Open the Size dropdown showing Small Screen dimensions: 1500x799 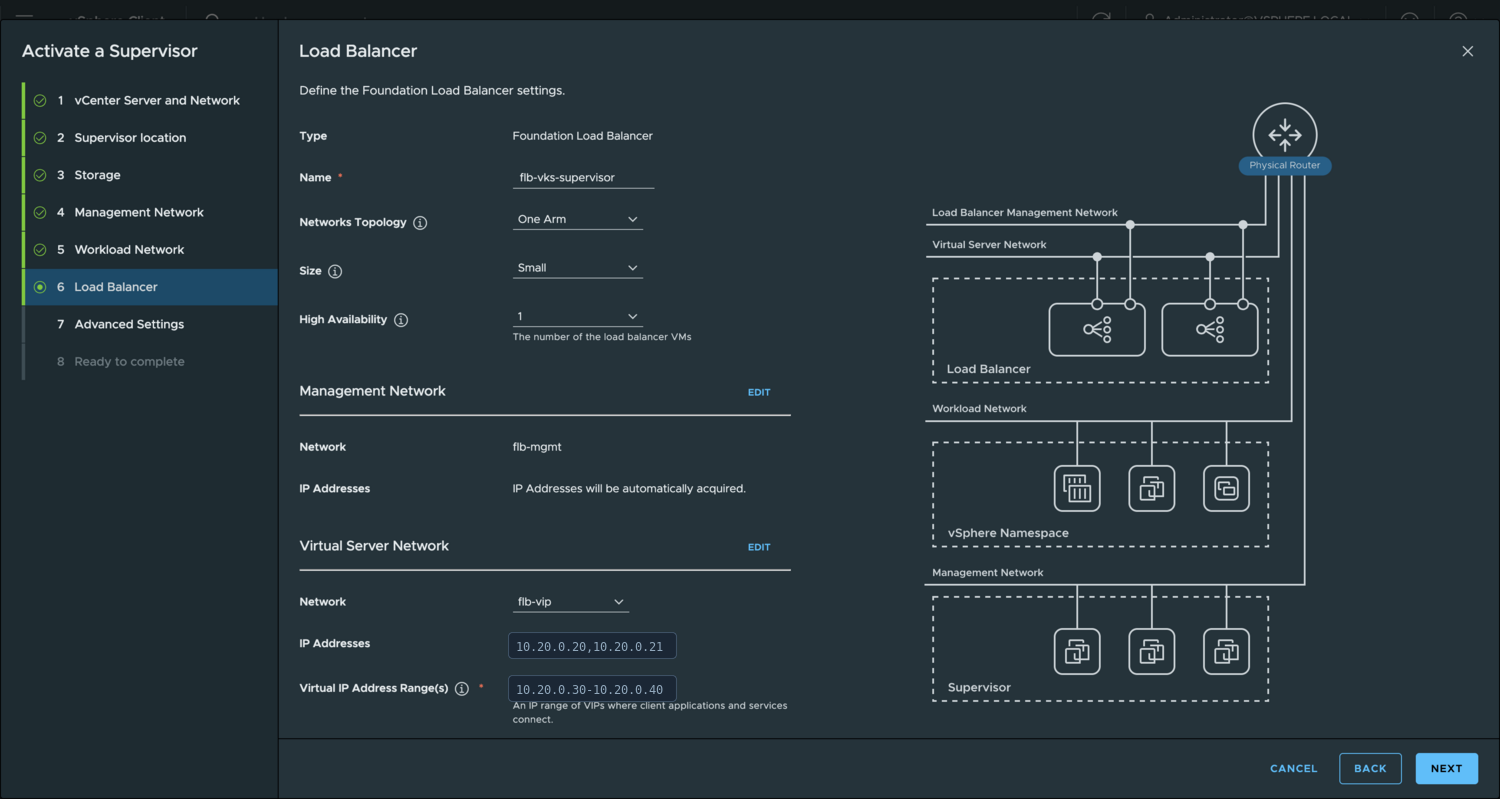coord(578,268)
